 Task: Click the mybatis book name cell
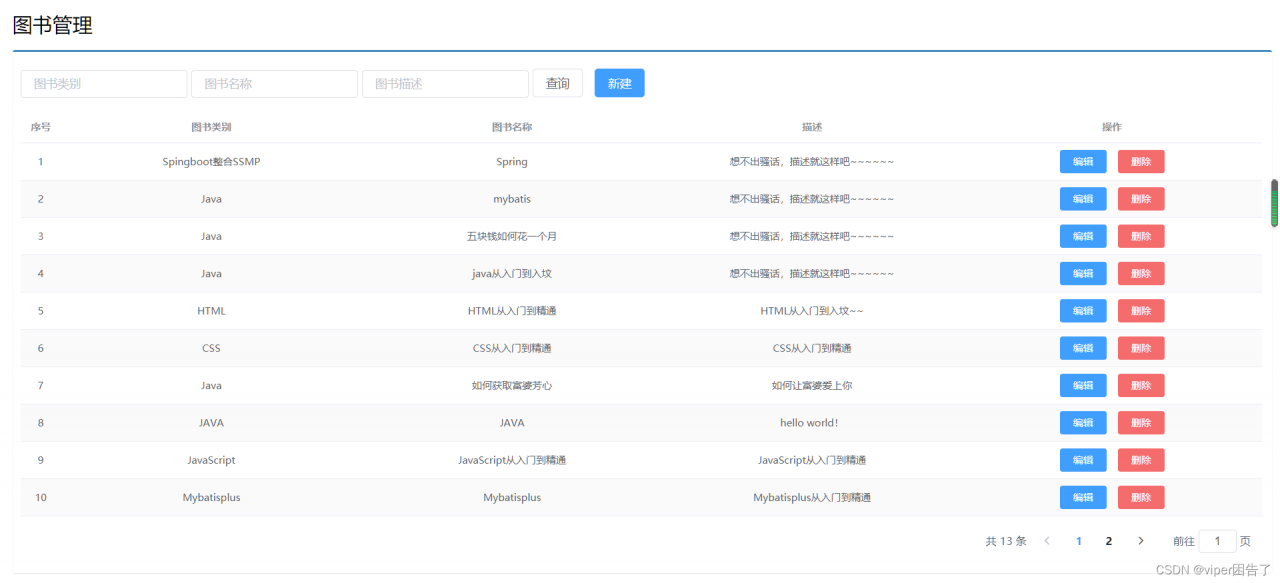tap(512, 199)
